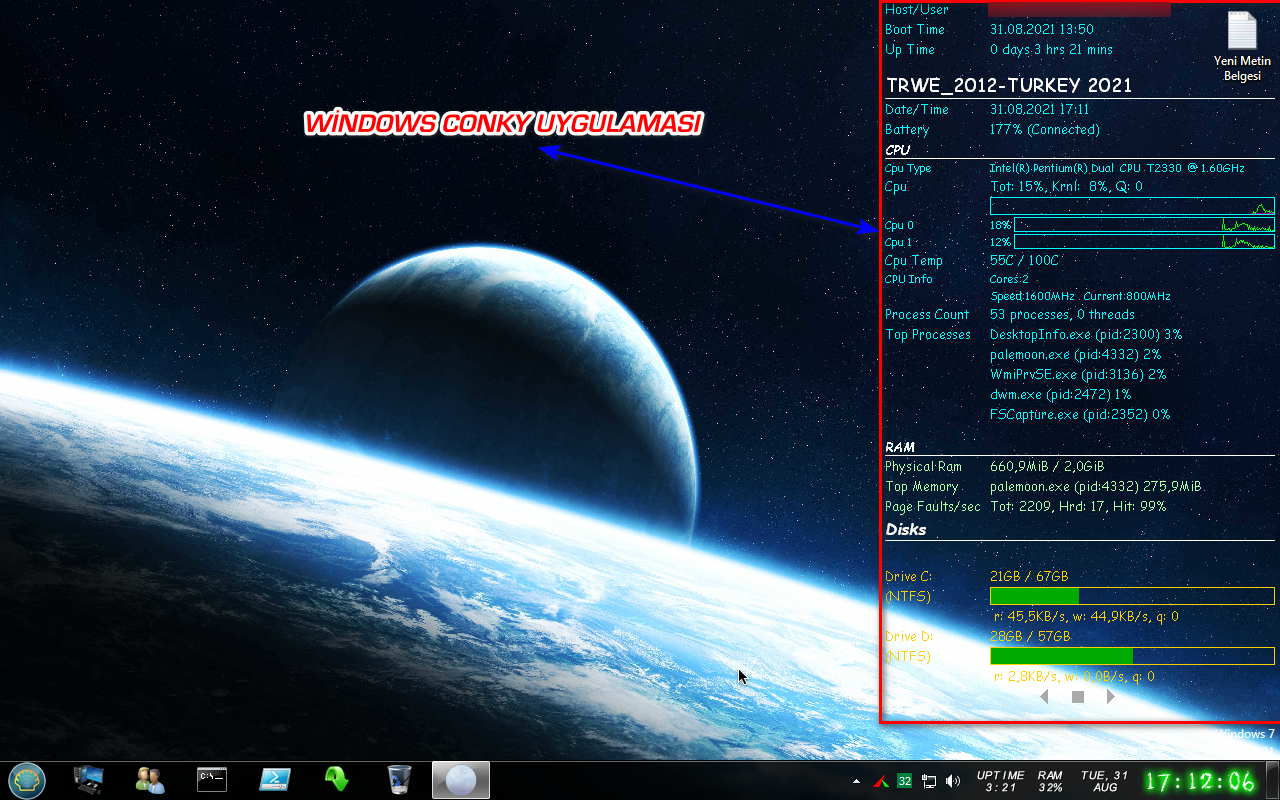Click the Drive D: usage bar
The image size is (1280, 800).
(x=1132, y=656)
